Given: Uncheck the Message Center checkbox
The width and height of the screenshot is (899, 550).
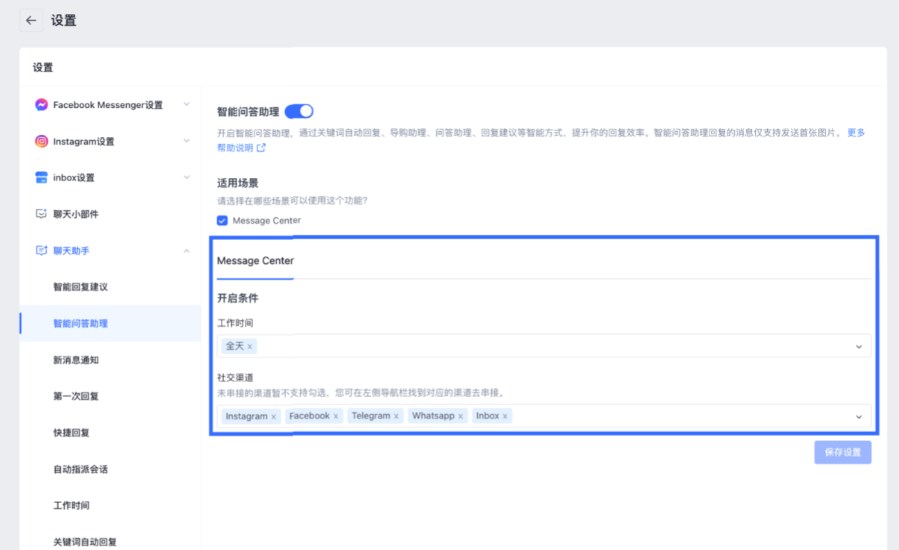Looking at the screenshot, I should pyautogui.click(x=222, y=220).
